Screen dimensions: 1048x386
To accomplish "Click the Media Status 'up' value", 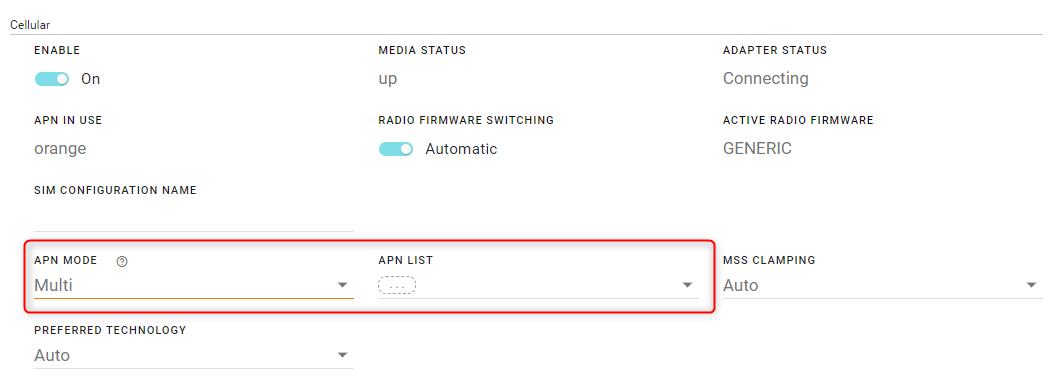I will click(x=388, y=79).
